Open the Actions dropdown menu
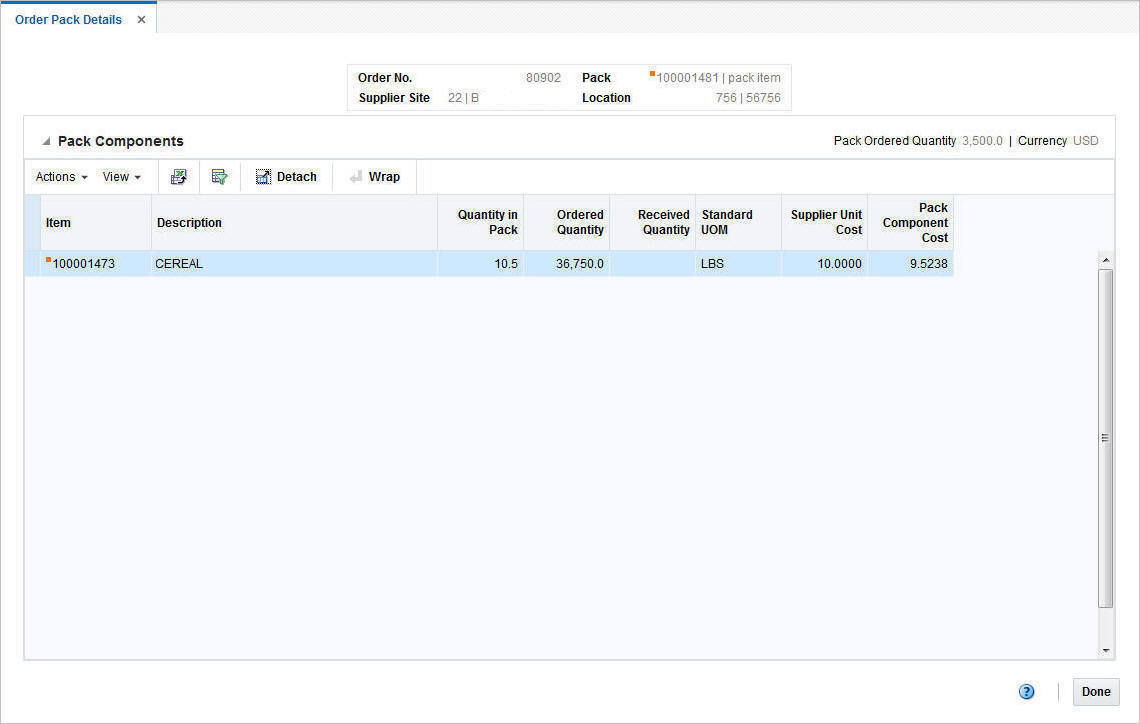Viewport: 1140px width, 724px height. pyautogui.click(x=62, y=177)
